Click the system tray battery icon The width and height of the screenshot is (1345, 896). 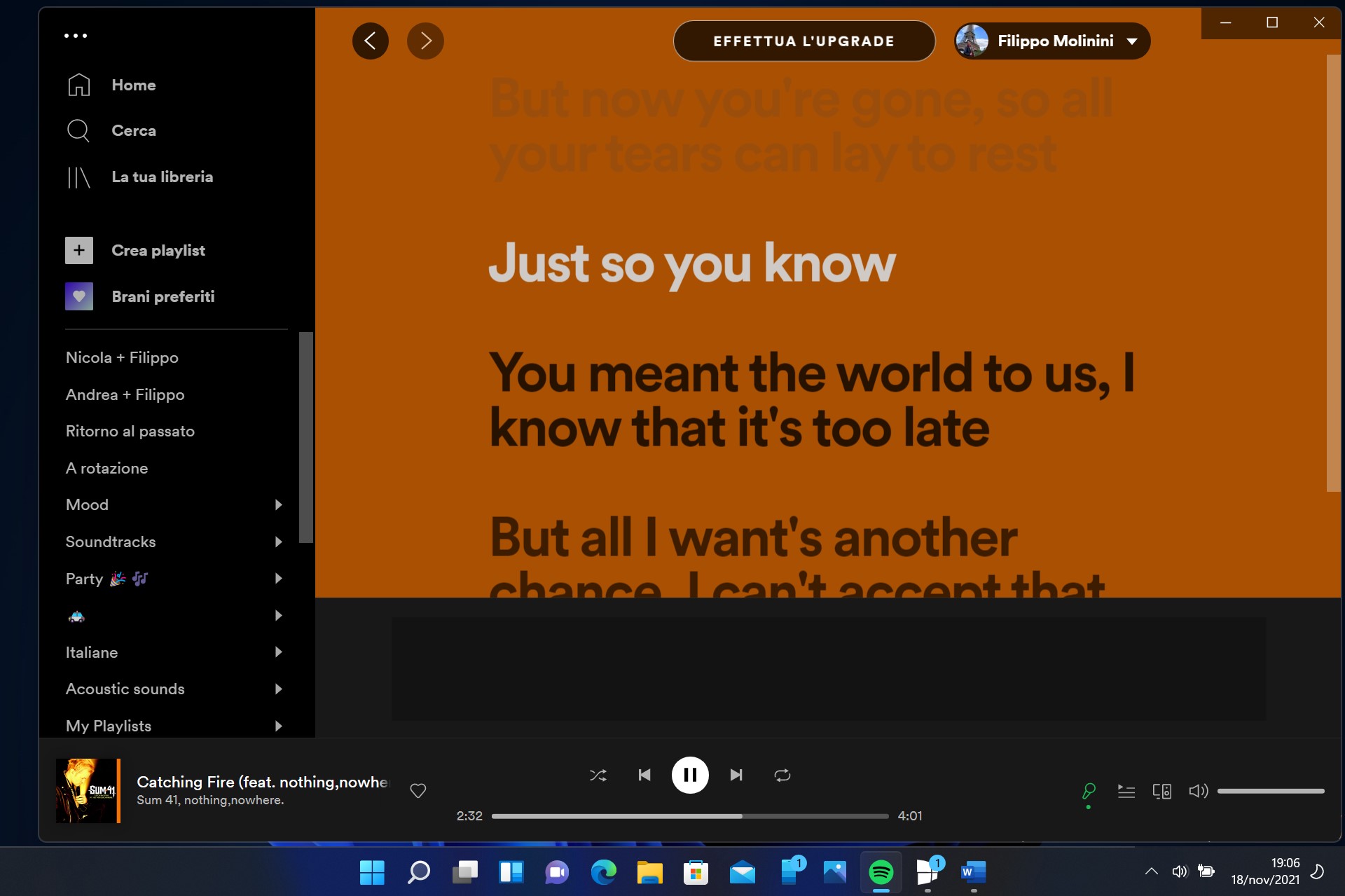1206,871
